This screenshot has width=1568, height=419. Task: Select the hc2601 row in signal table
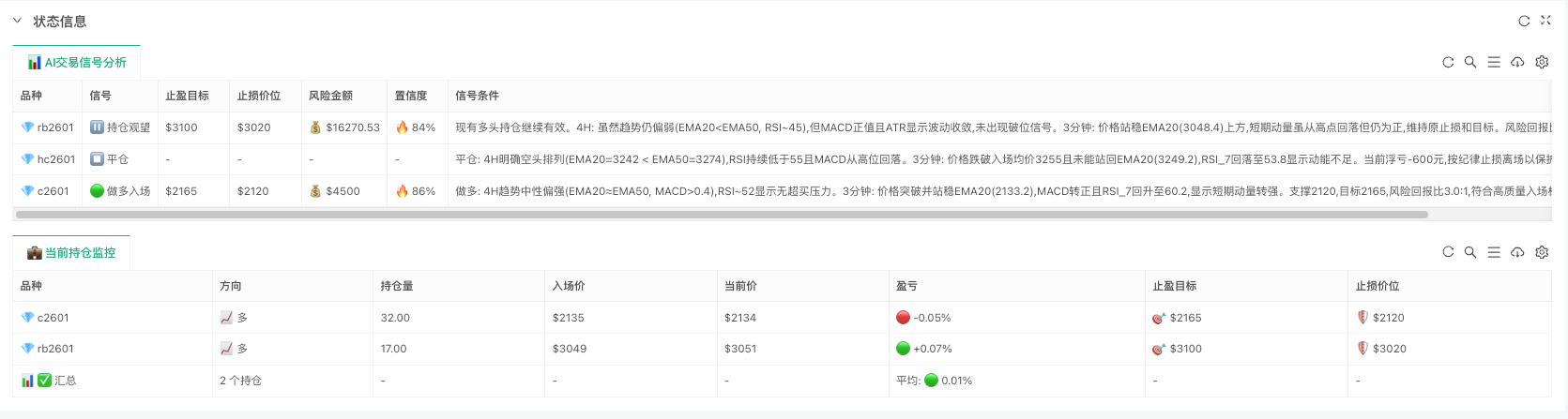tap(56, 159)
